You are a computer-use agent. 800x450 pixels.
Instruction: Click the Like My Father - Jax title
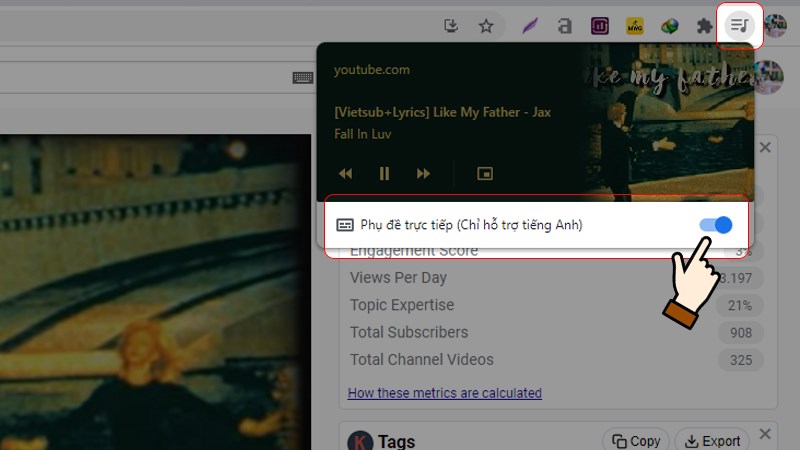(x=442, y=112)
